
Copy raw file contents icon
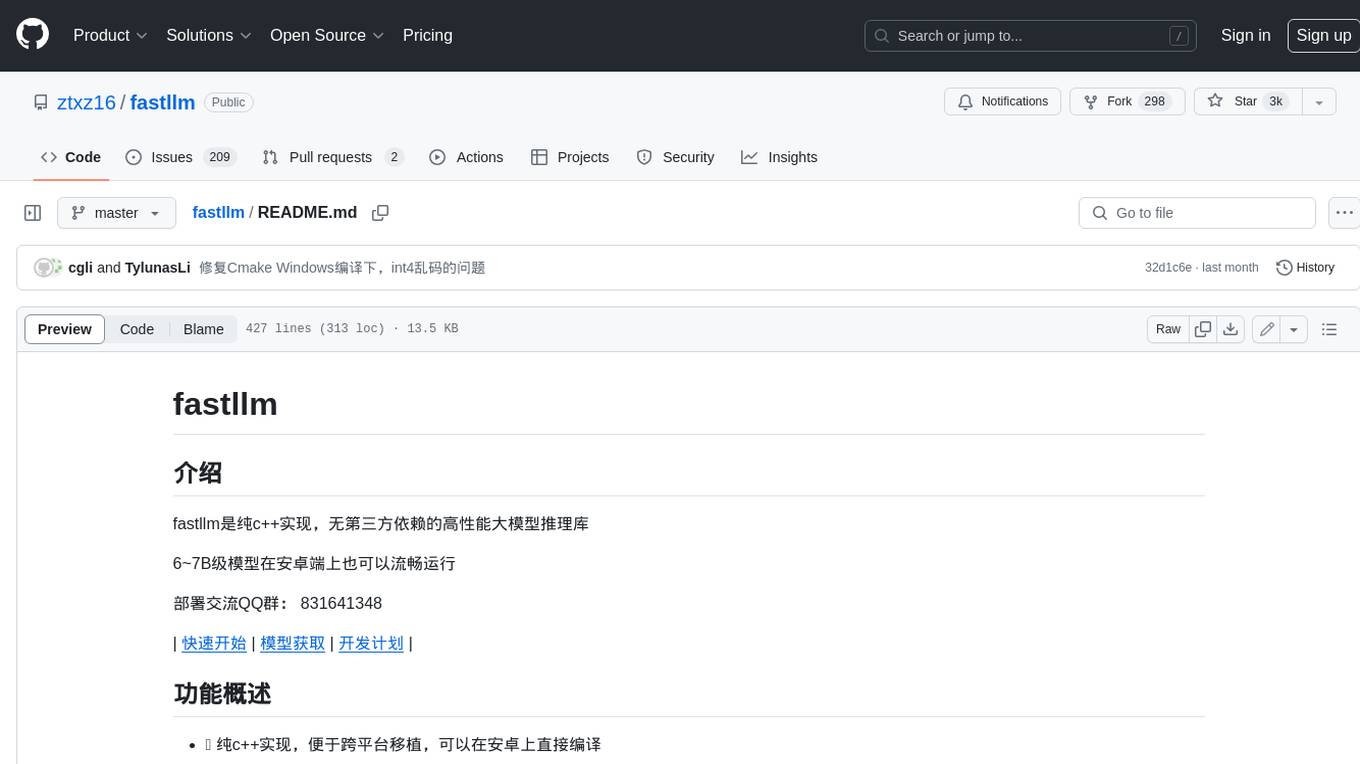point(1203,329)
